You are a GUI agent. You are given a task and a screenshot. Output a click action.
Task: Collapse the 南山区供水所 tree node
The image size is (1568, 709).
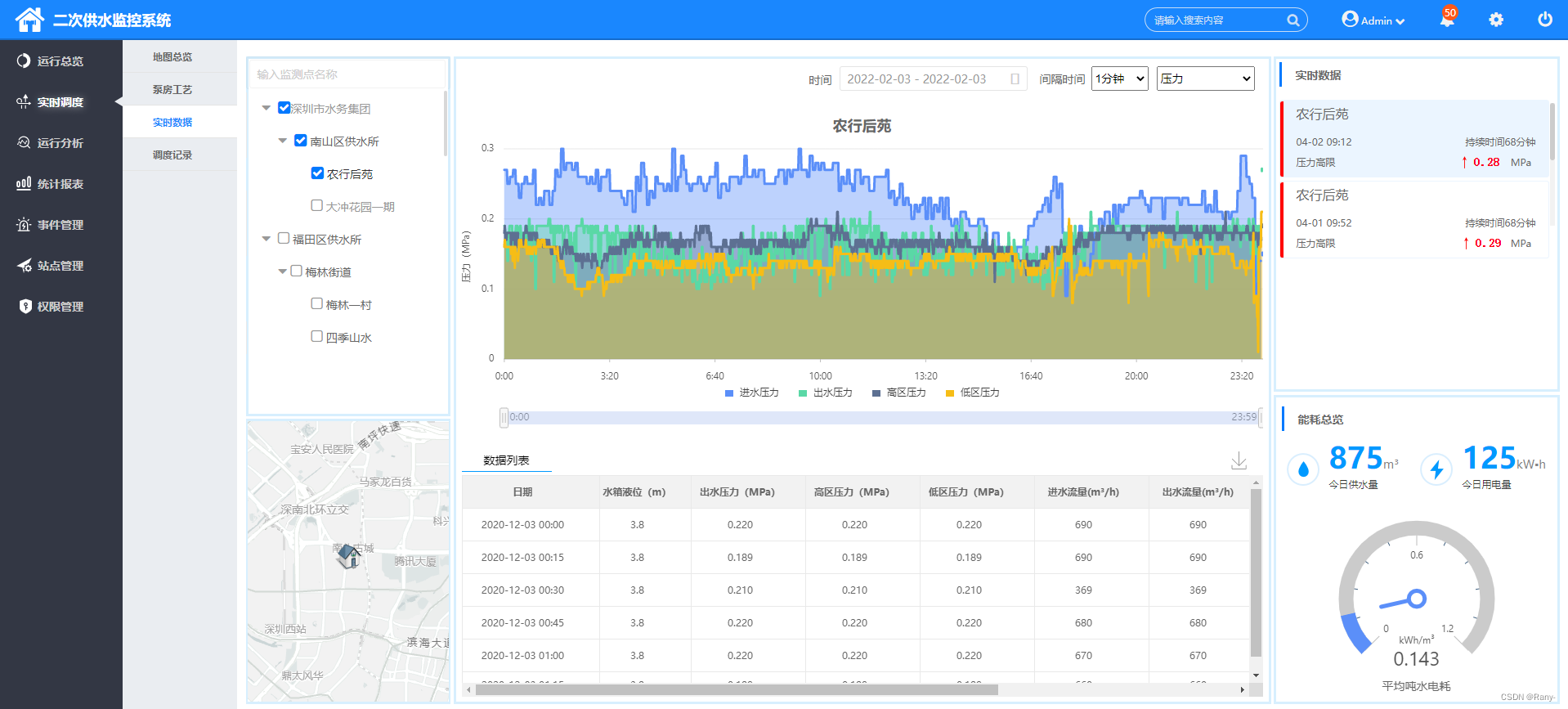click(282, 141)
